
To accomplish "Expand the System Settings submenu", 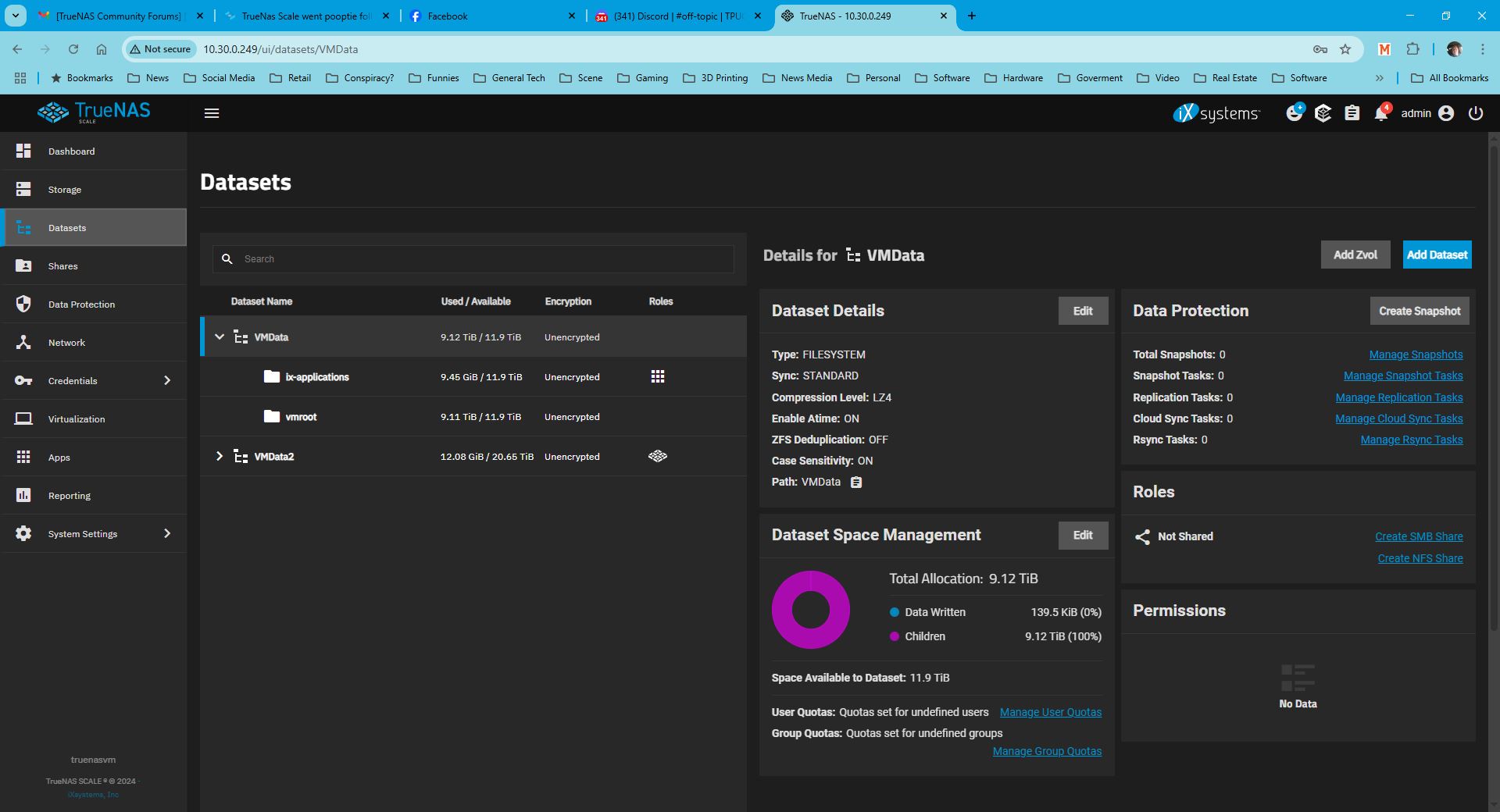I will 166,534.
